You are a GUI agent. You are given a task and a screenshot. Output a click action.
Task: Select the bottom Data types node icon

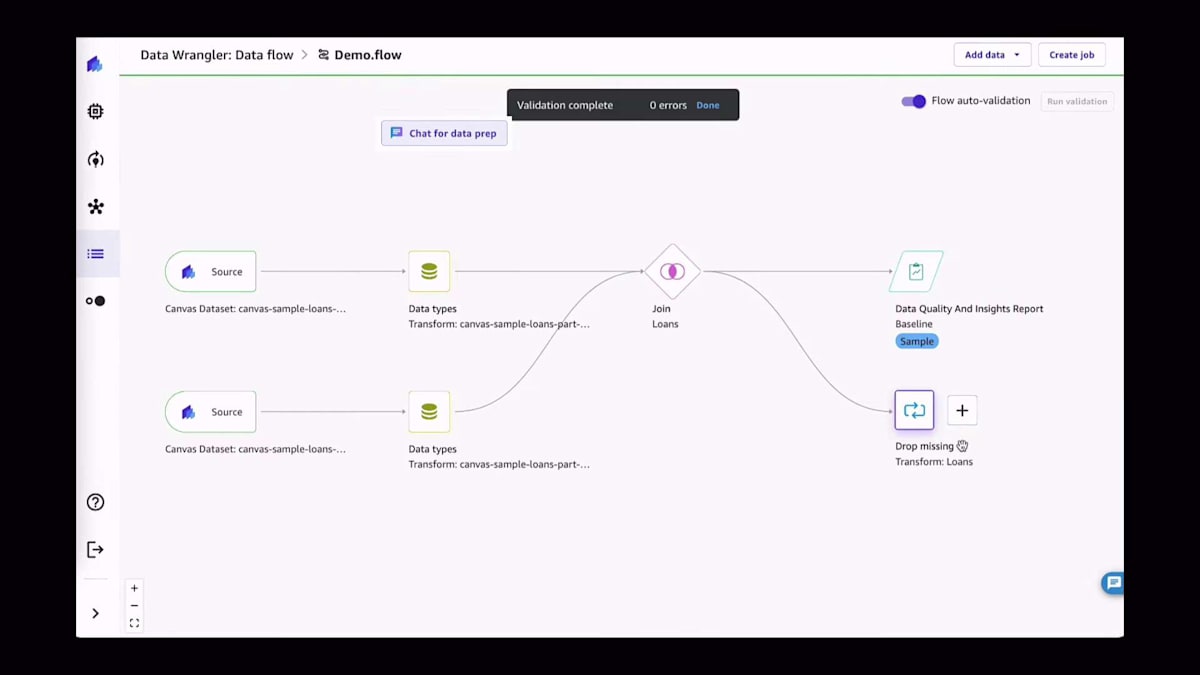[429, 411]
